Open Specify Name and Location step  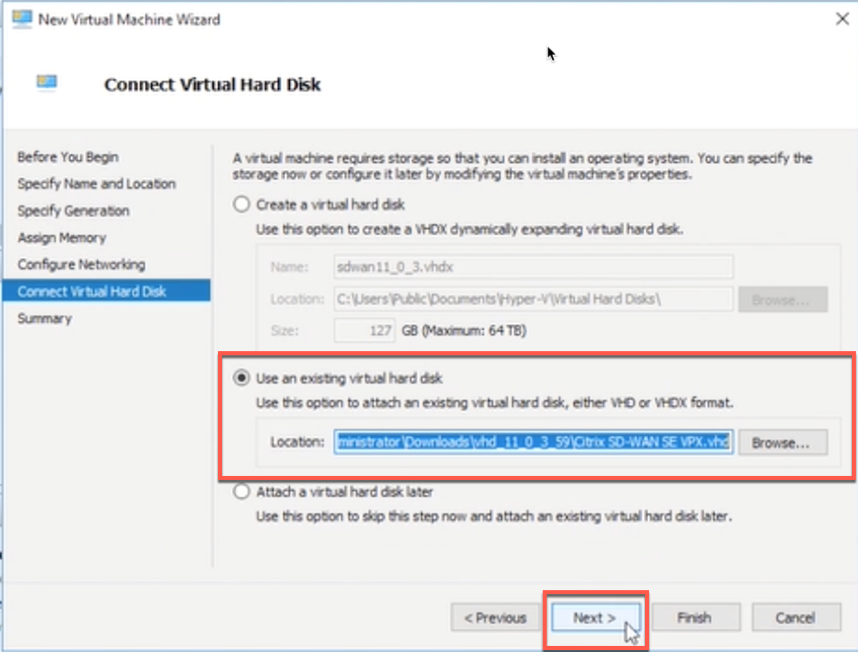click(x=96, y=184)
